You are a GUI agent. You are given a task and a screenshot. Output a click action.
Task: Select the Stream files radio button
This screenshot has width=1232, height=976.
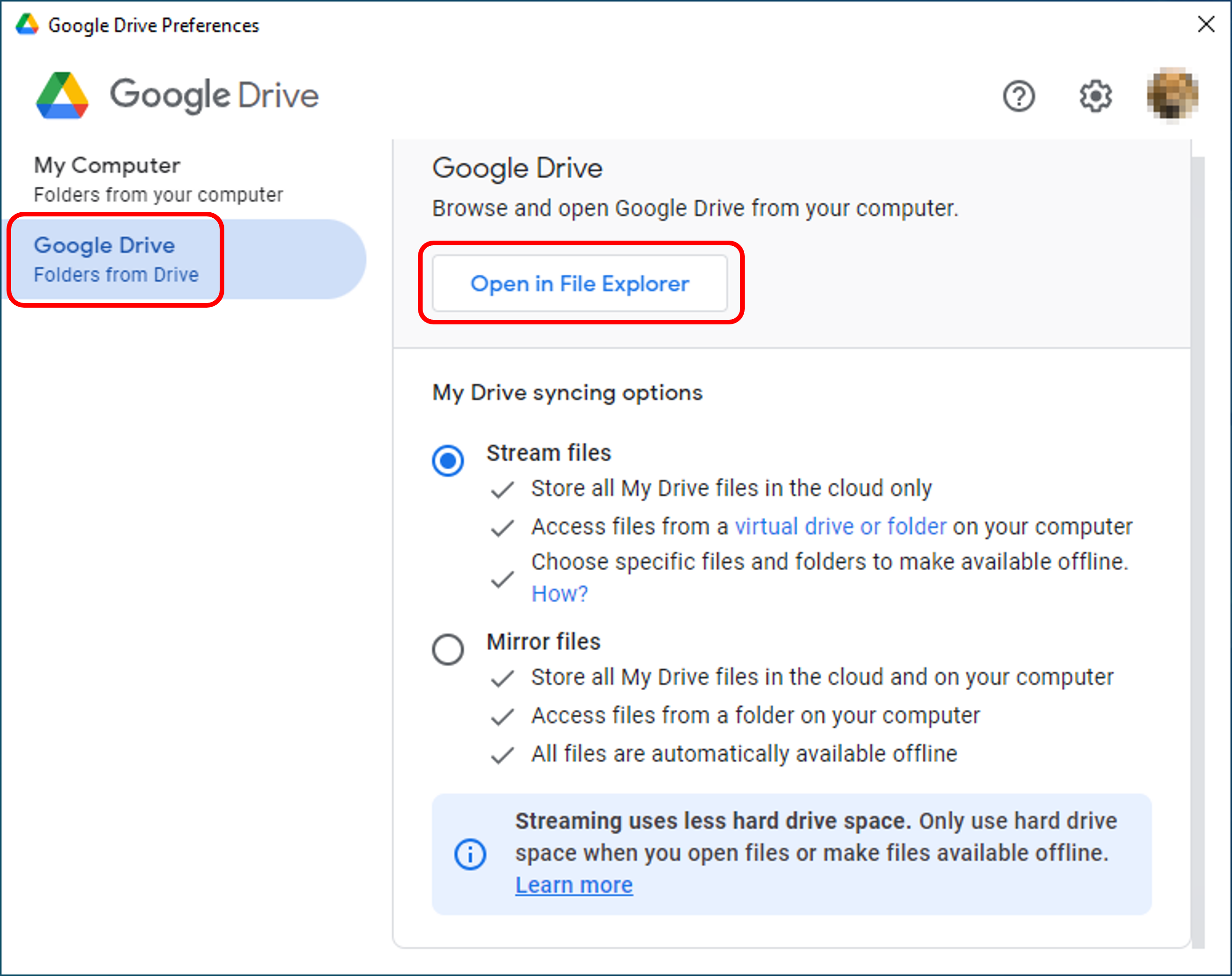pos(447,460)
